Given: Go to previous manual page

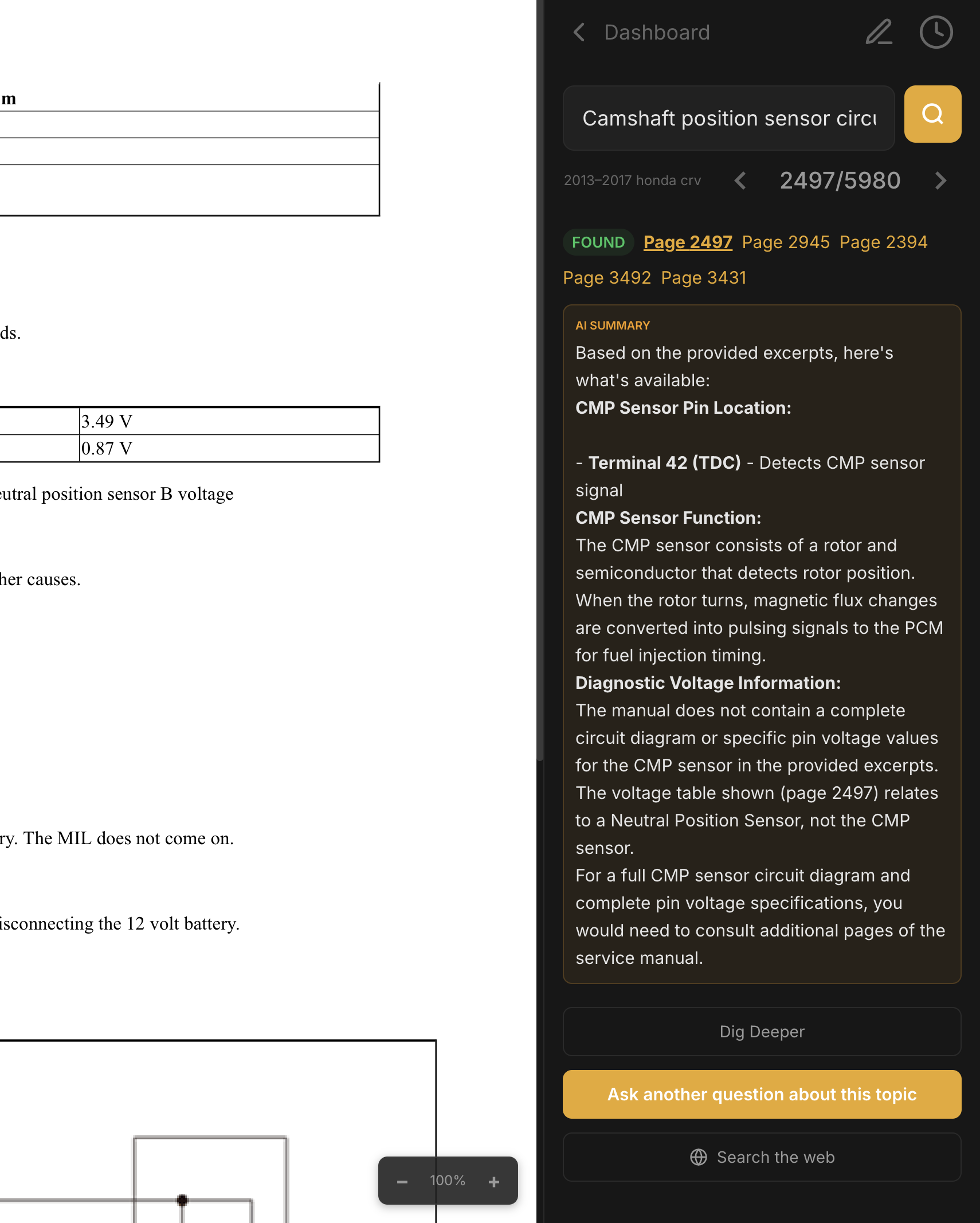Looking at the screenshot, I should (740, 181).
